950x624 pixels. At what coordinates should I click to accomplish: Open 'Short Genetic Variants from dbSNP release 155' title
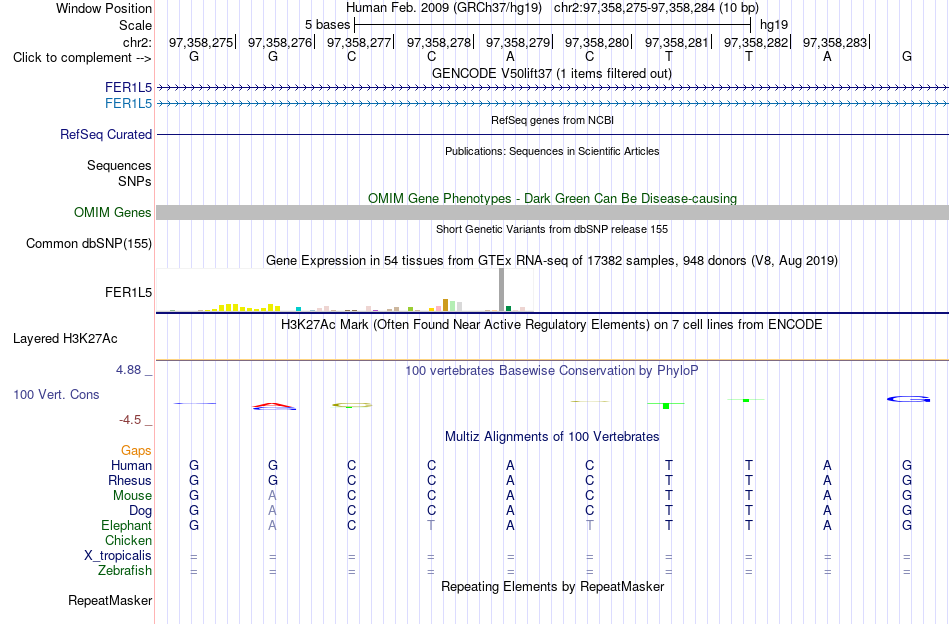(552, 229)
